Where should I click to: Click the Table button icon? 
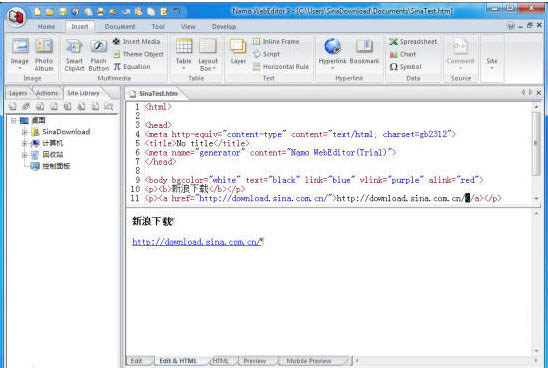[184, 46]
